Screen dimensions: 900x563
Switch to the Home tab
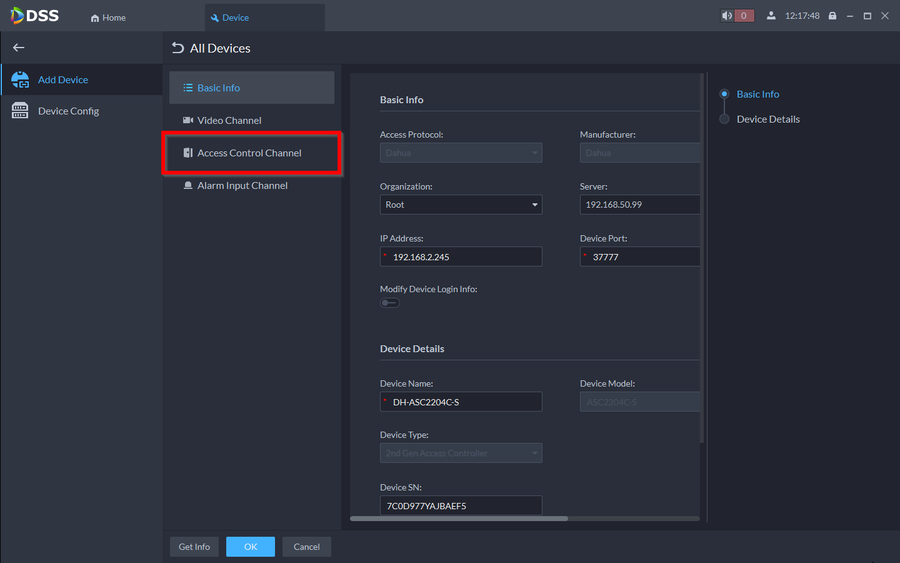tap(108, 17)
